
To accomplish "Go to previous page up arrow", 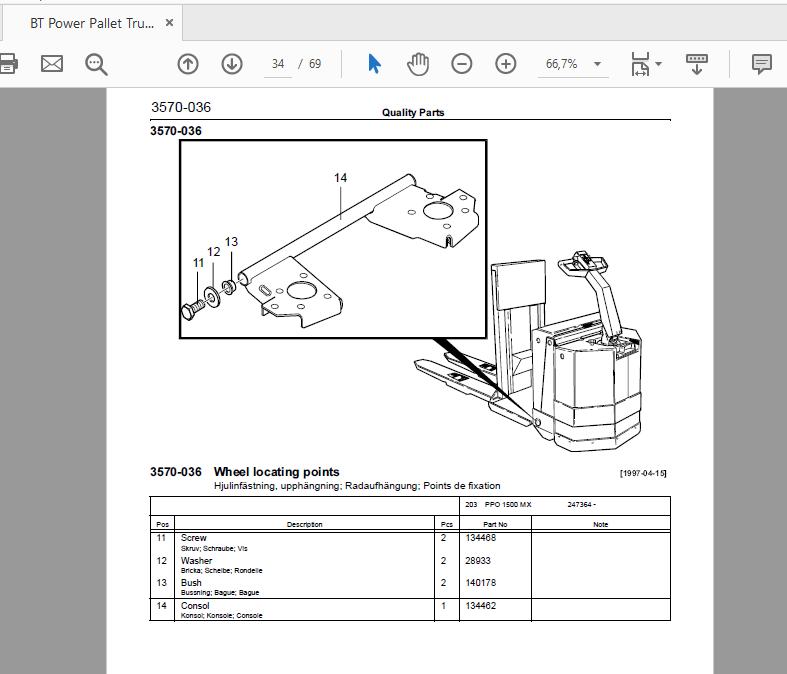I will pos(188,64).
